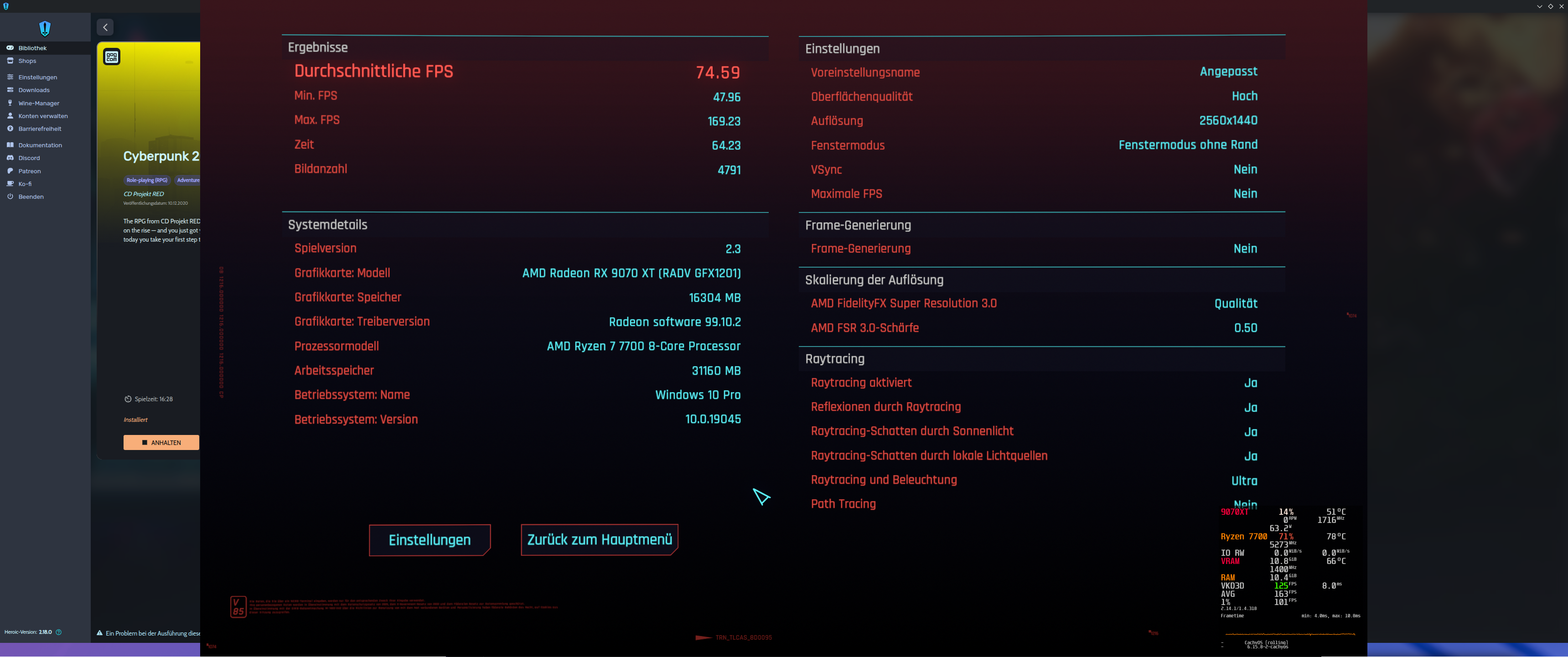Click the Ko-fi coffee cup icon

point(10,184)
